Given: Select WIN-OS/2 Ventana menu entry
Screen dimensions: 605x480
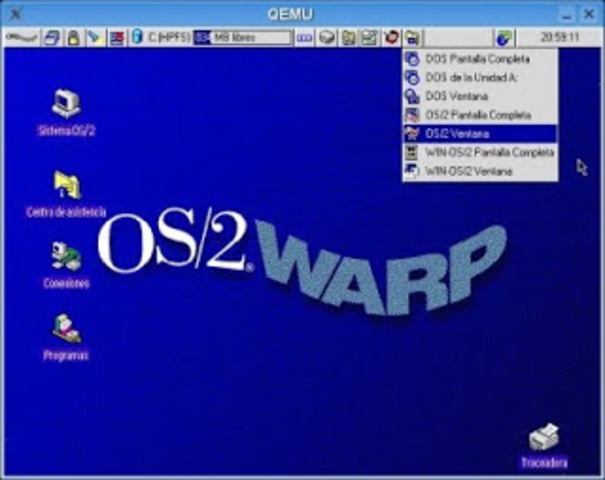Looking at the screenshot, I should 480,171.
